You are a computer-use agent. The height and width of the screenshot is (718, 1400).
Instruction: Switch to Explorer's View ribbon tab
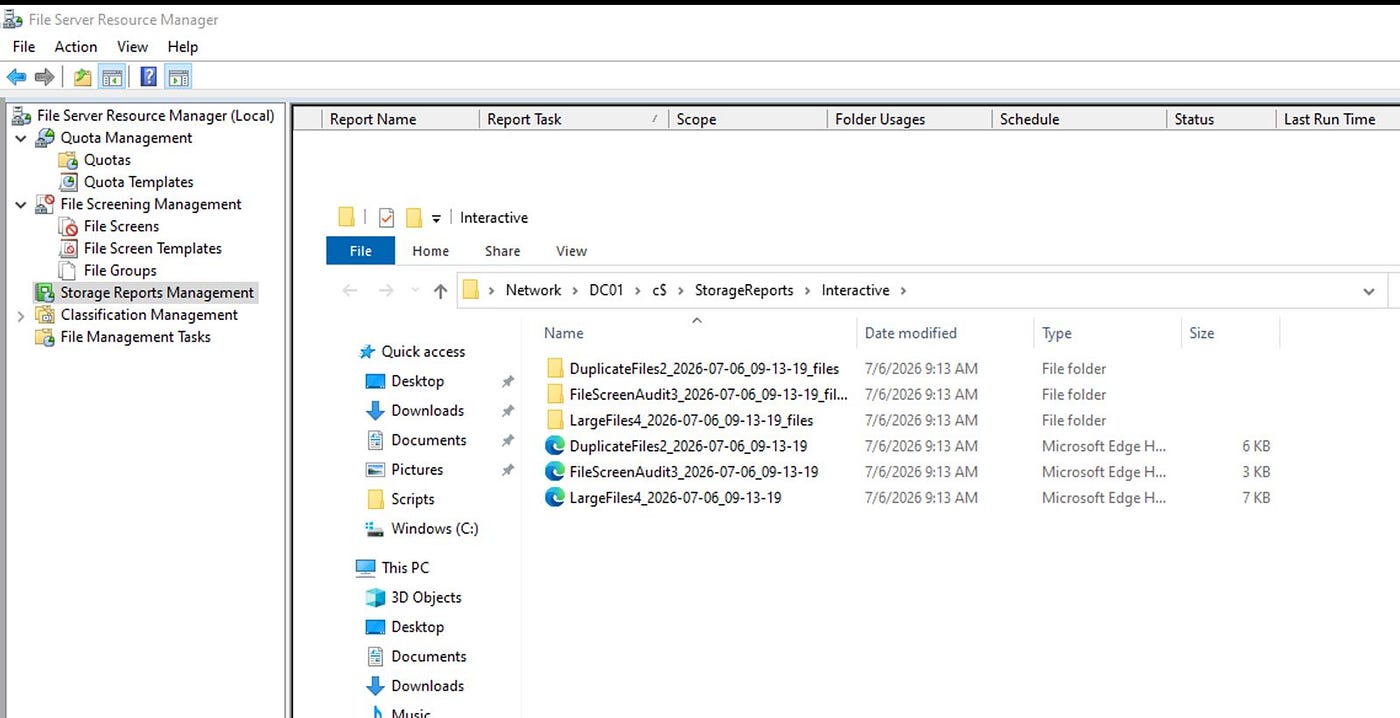572,251
